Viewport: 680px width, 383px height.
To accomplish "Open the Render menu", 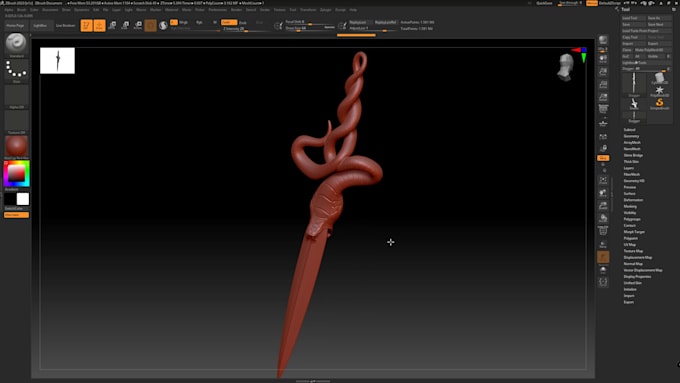I will pyautogui.click(x=236, y=10).
